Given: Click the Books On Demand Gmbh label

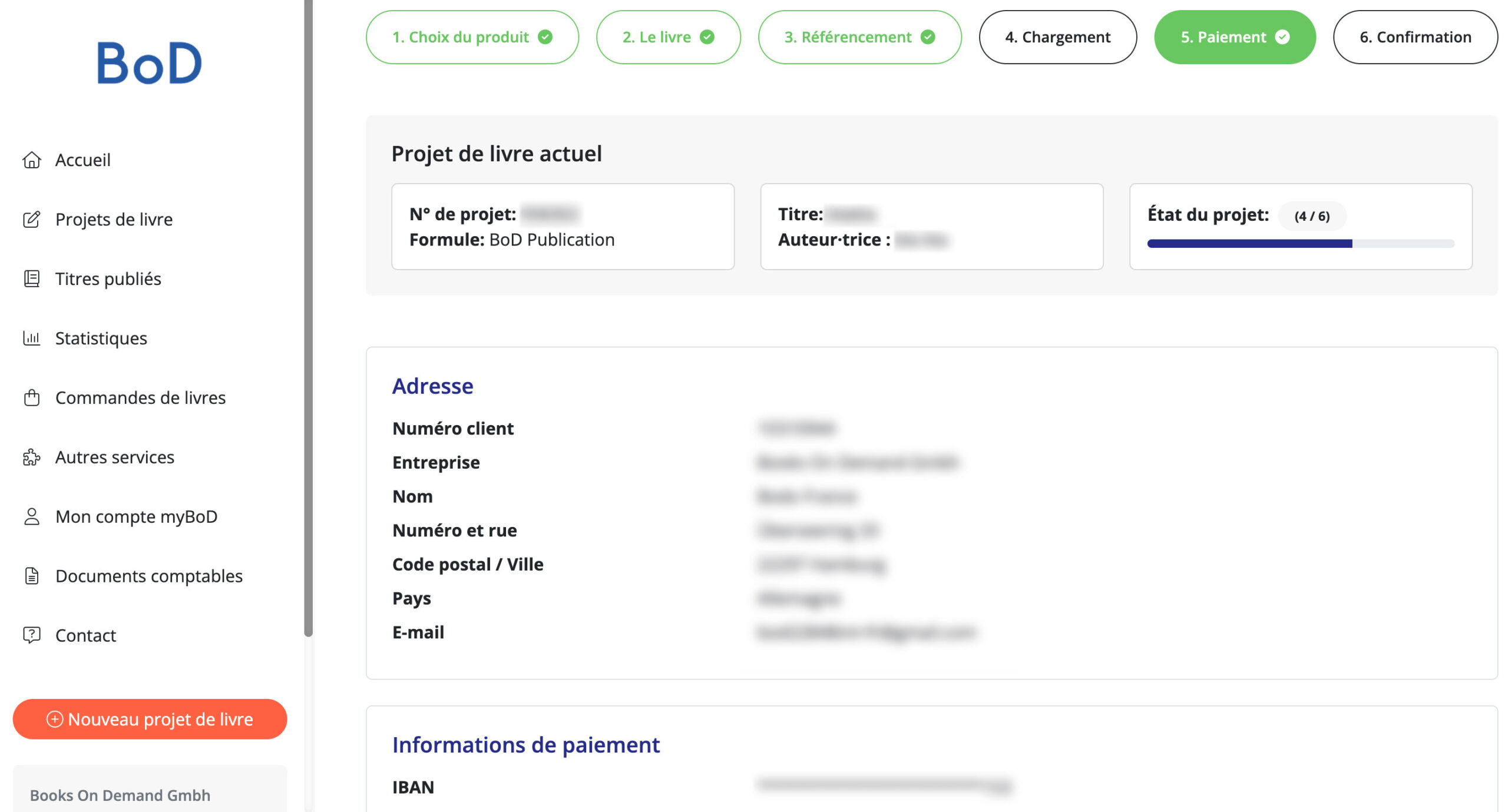Looking at the screenshot, I should click(120, 795).
